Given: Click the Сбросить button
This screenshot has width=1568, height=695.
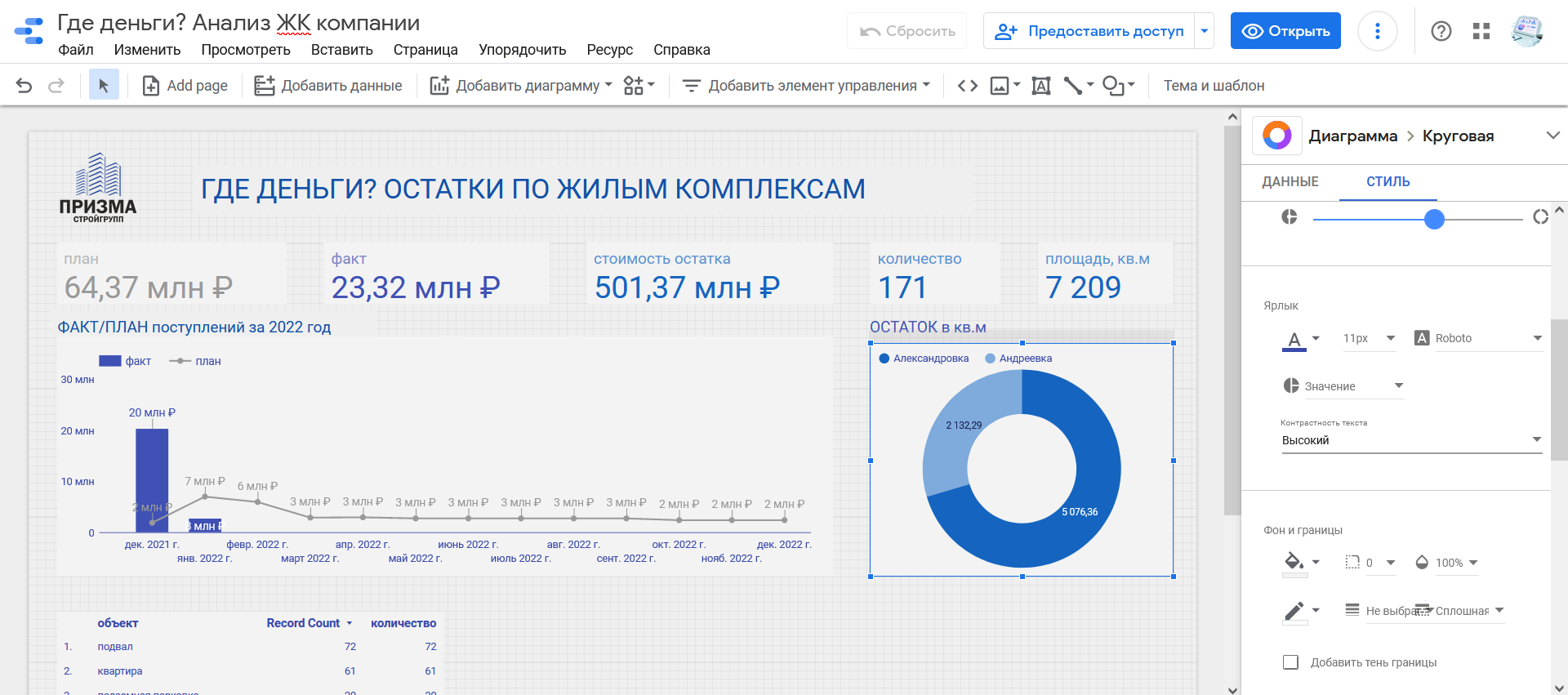Looking at the screenshot, I should pyautogui.click(x=906, y=31).
